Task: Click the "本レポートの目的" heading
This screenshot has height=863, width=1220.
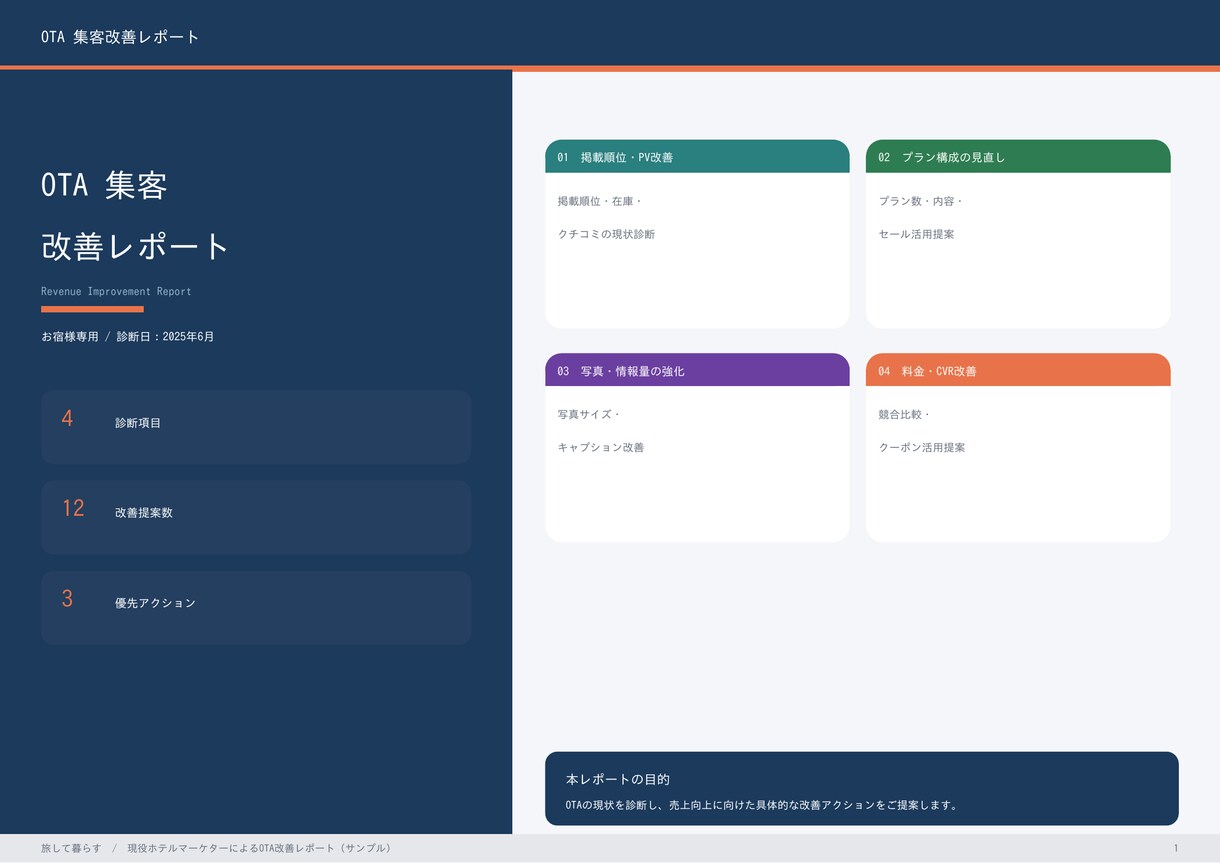Action: click(618, 779)
